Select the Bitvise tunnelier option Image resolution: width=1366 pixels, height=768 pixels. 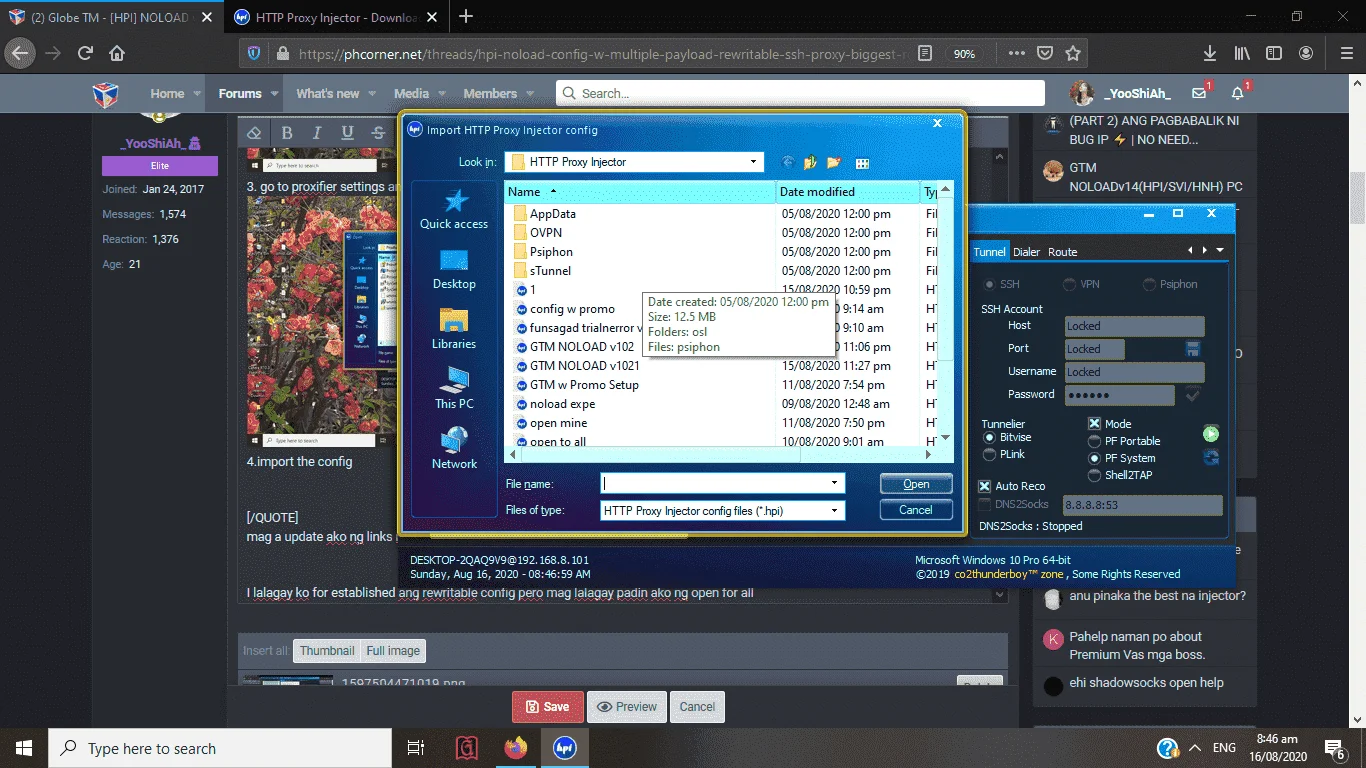pos(990,437)
